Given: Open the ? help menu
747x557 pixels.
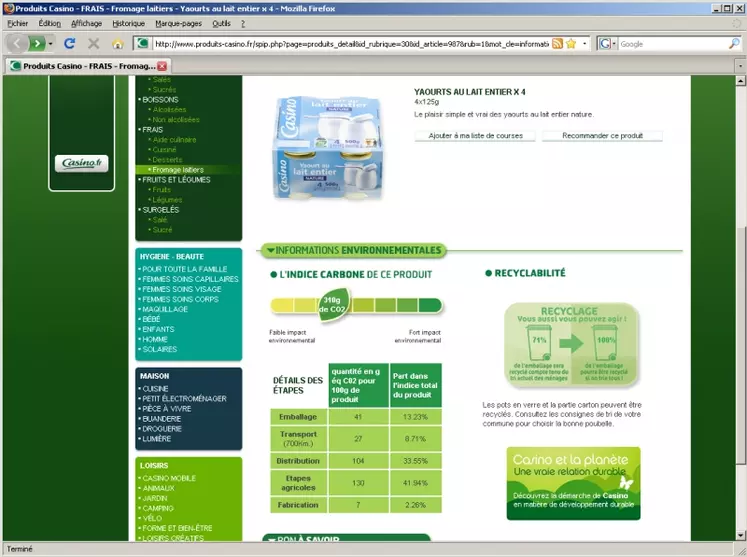Looking at the screenshot, I should click(x=243, y=23).
